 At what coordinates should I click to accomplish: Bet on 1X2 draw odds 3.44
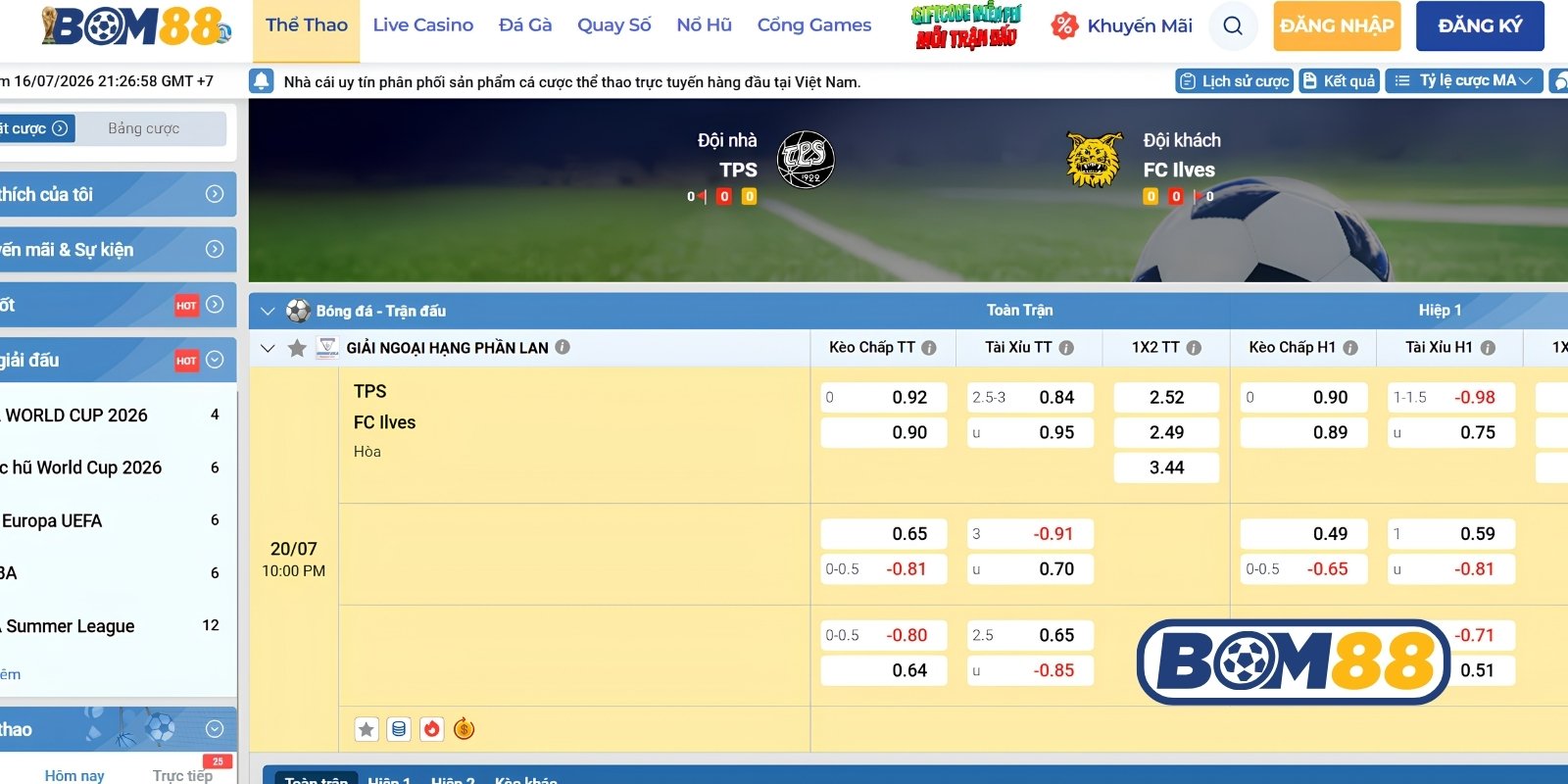(1166, 467)
